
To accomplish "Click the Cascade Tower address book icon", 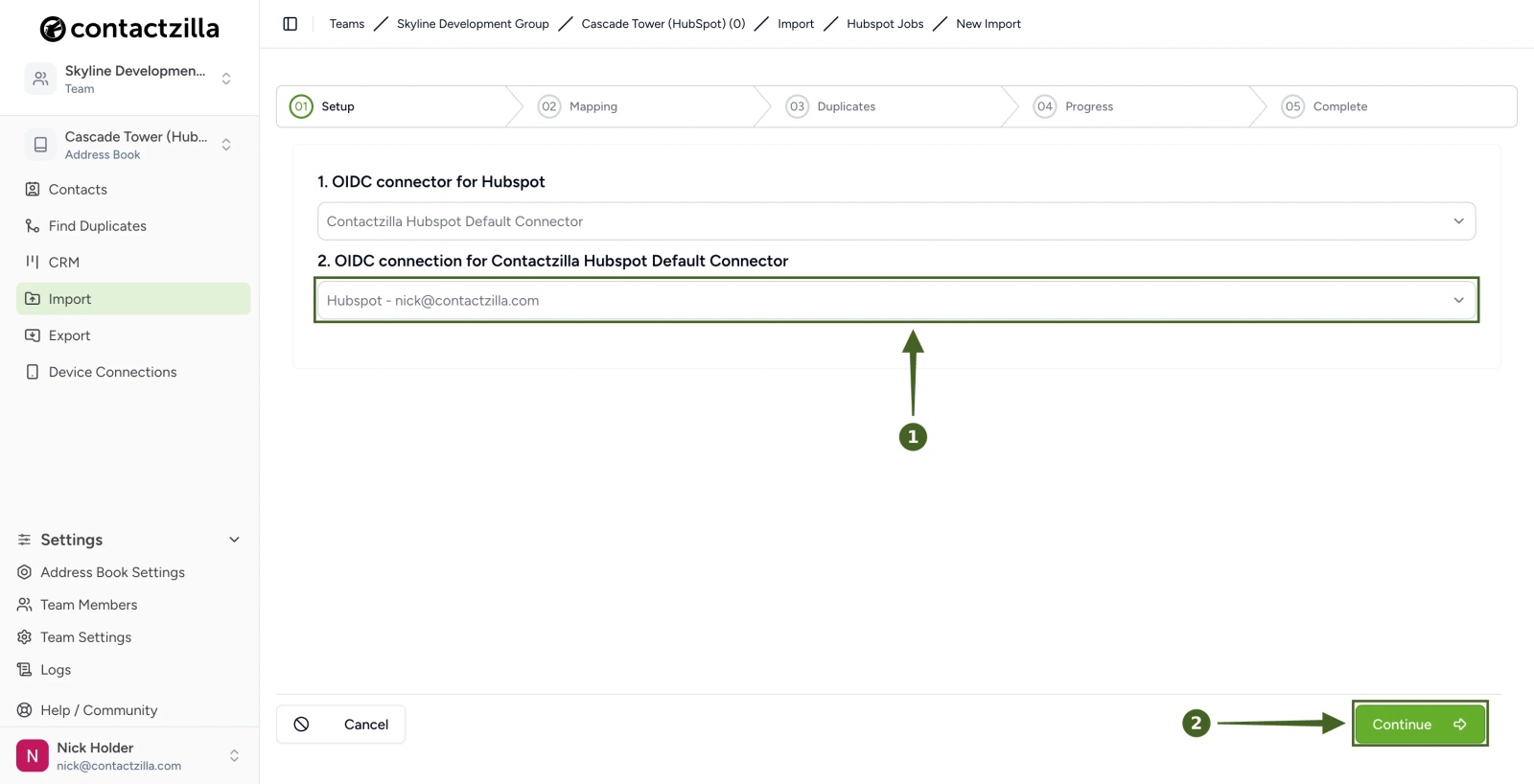I will 40,145.
